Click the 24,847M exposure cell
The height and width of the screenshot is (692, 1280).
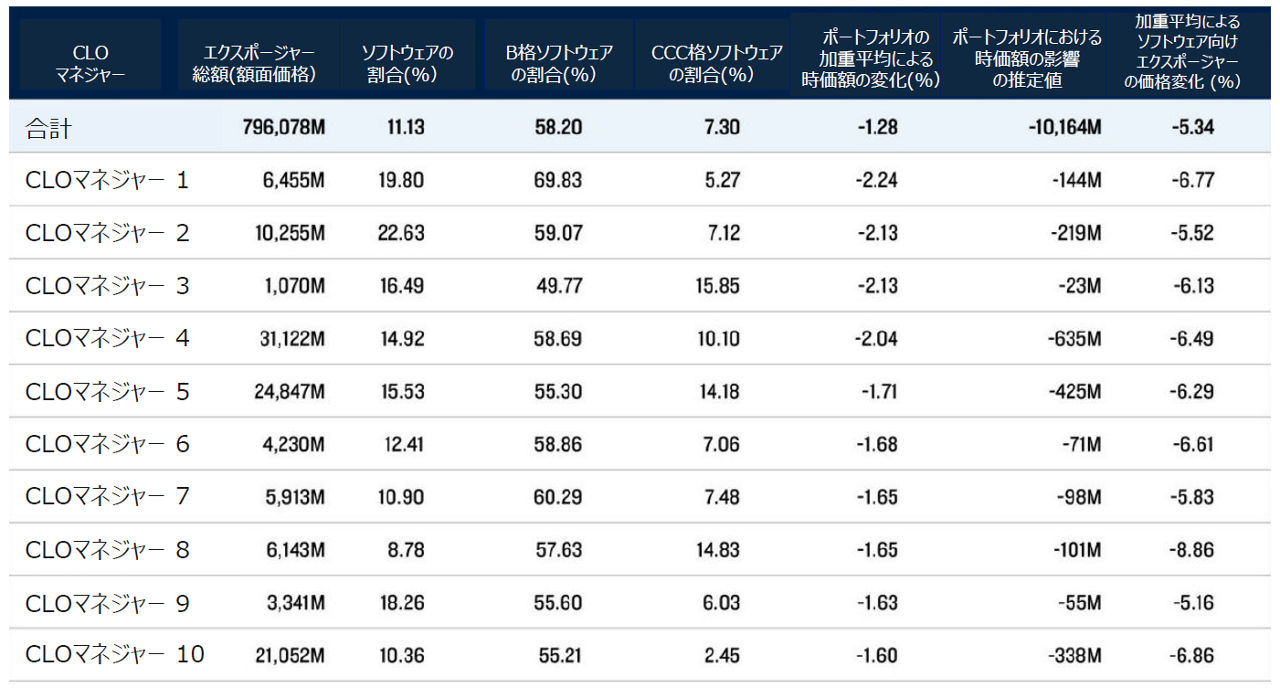(x=289, y=392)
